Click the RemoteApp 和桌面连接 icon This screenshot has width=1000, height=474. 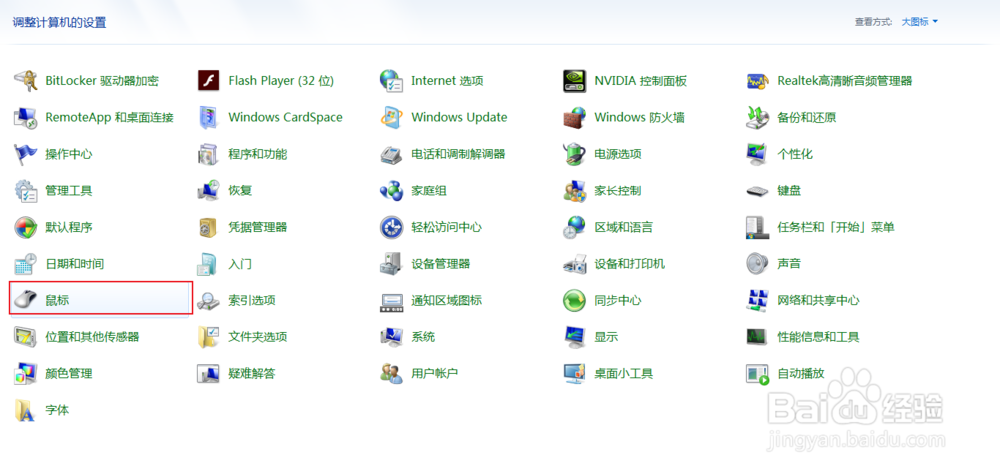tap(26, 117)
